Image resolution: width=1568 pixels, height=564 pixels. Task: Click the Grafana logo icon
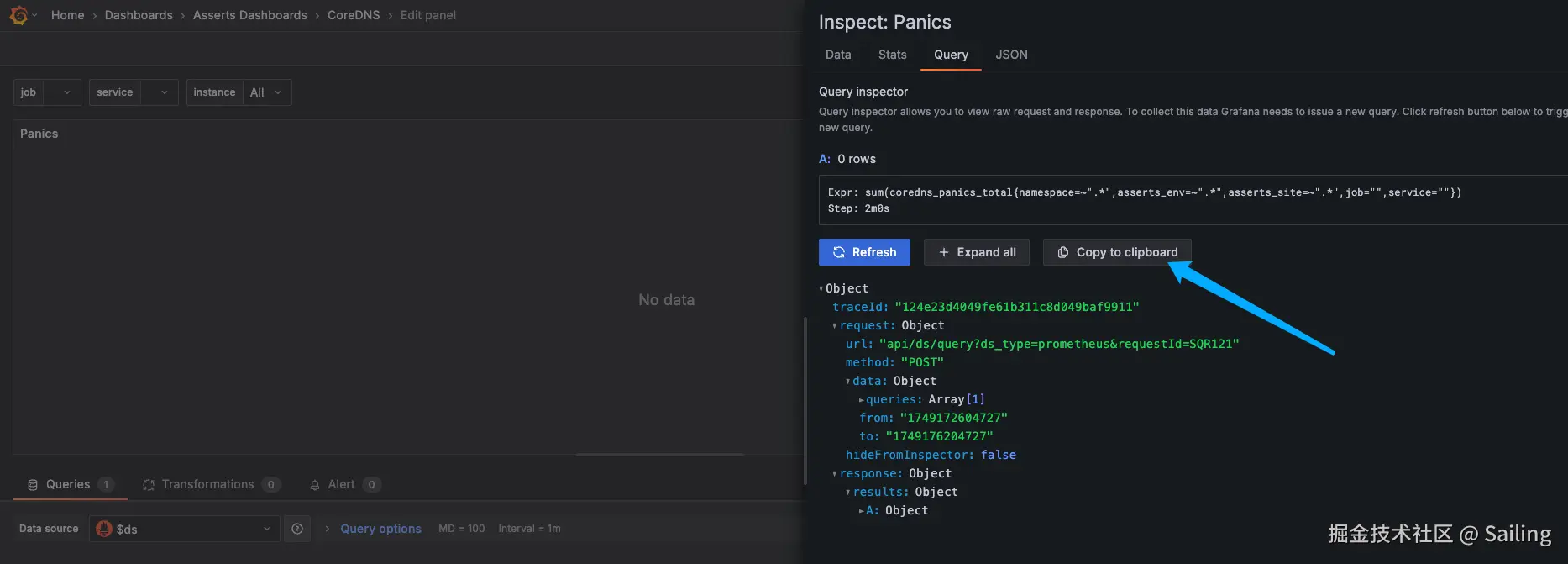(18, 15)
